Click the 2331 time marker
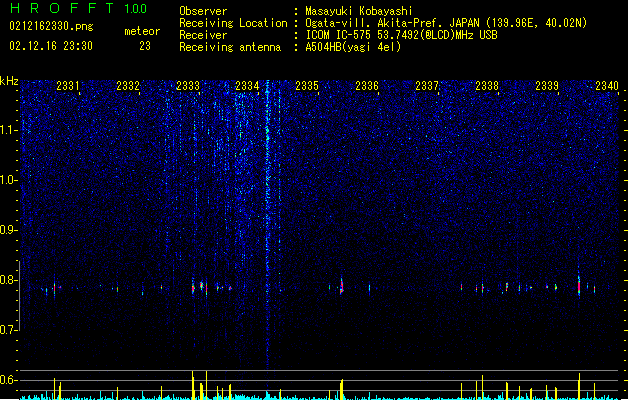 point(67,85)
